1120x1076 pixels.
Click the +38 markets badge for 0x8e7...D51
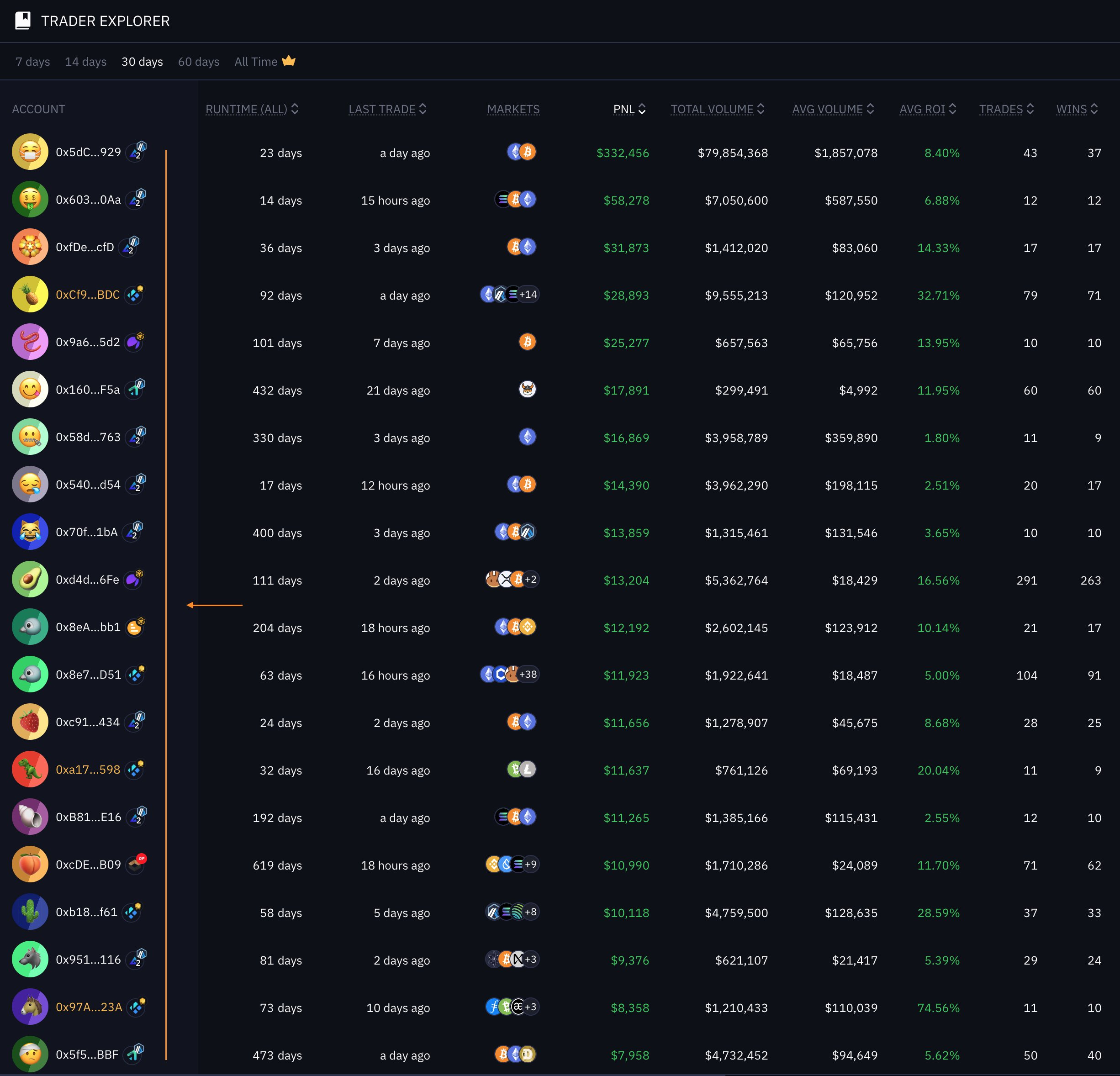(x=528, y=674)
